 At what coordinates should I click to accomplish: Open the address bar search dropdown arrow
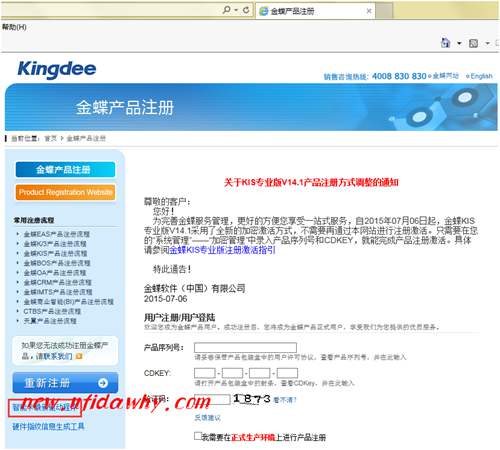coord(236,10)
